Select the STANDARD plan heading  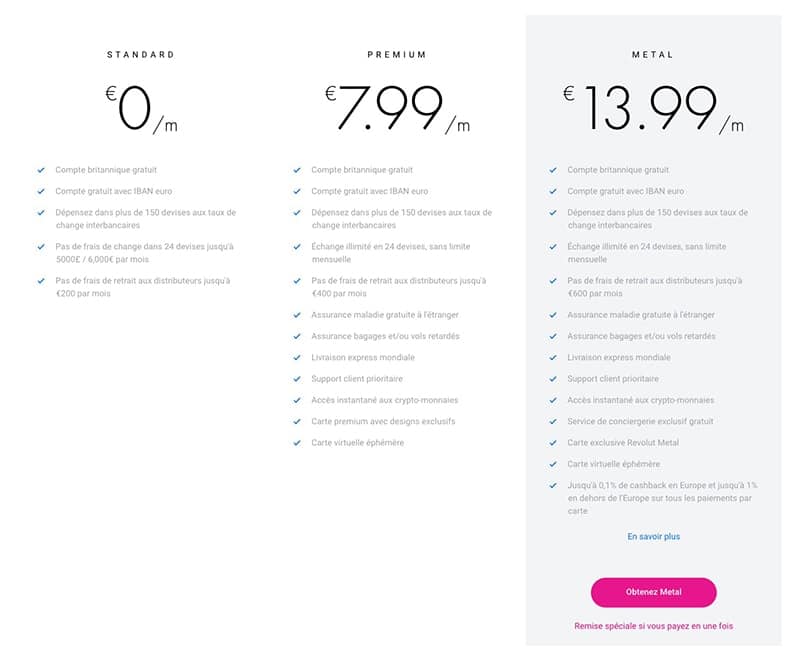[x=140, y=55]
